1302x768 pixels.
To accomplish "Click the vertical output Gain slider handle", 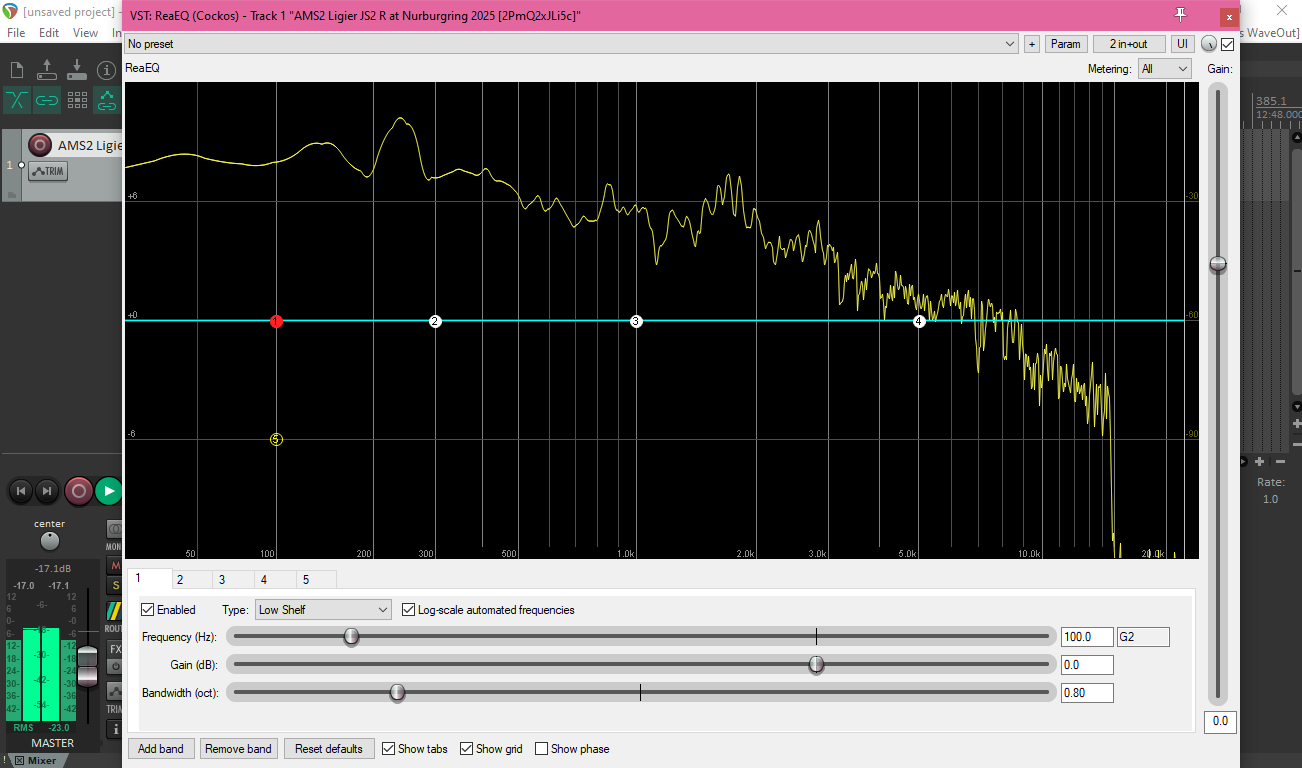I will pos(1217,264).
